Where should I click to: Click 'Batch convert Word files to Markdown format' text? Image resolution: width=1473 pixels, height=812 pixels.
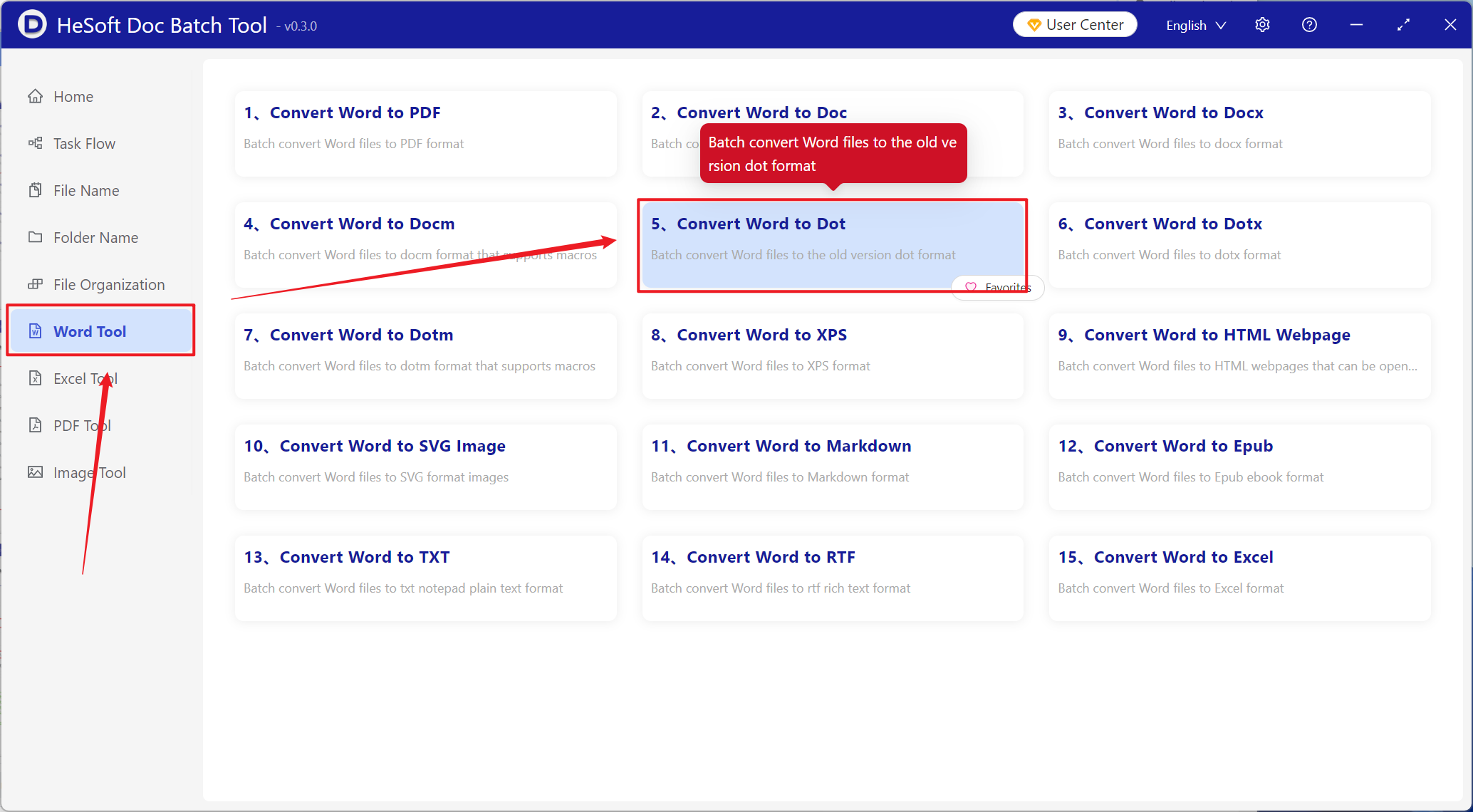tap(780, 477)
